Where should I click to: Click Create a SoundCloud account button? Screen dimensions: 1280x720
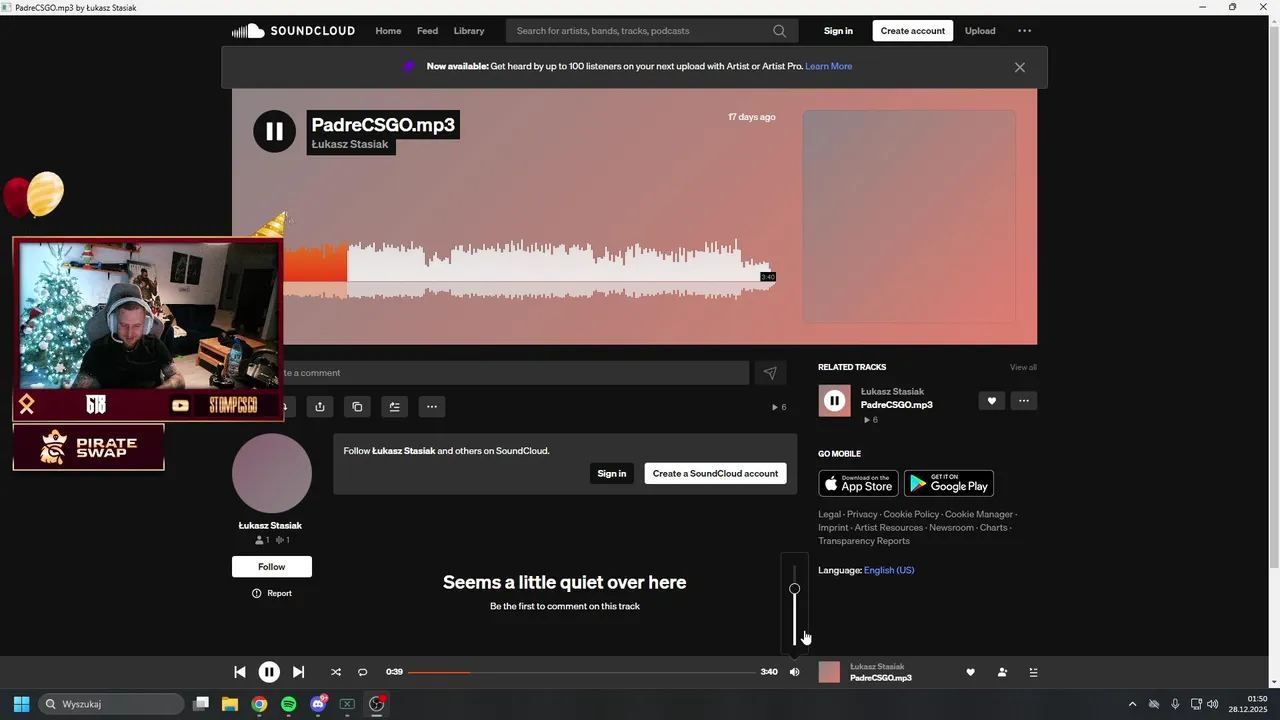(x=715, y=473)
